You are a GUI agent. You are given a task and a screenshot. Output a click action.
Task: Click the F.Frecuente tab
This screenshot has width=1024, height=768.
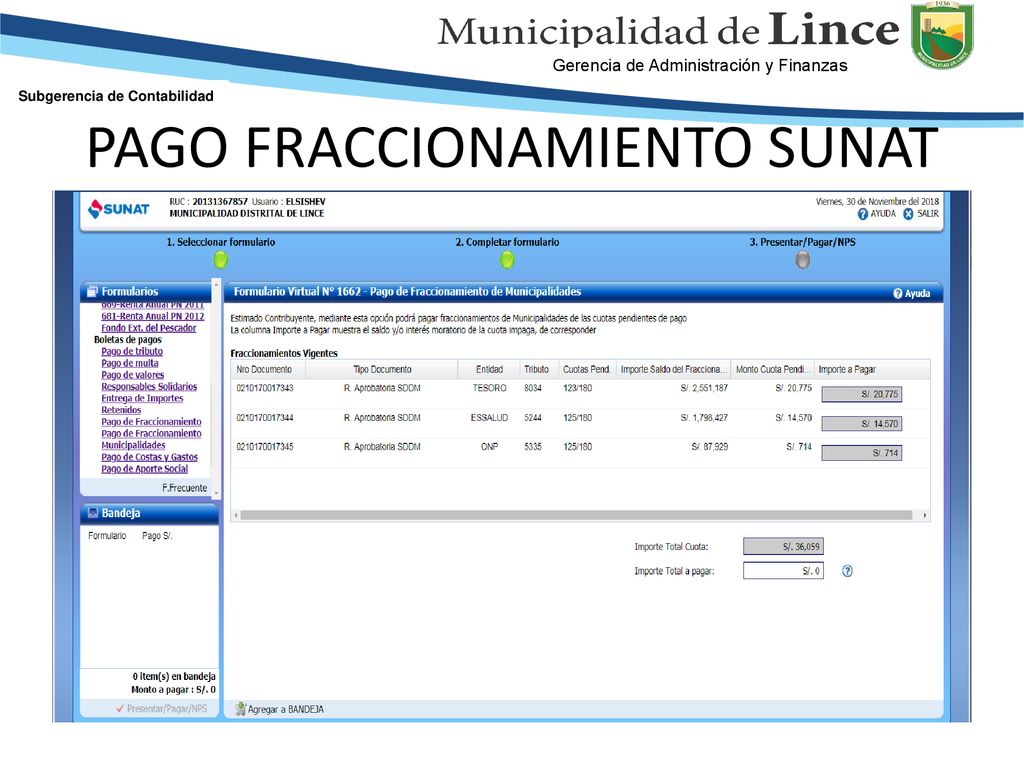(x=184, y=488)
